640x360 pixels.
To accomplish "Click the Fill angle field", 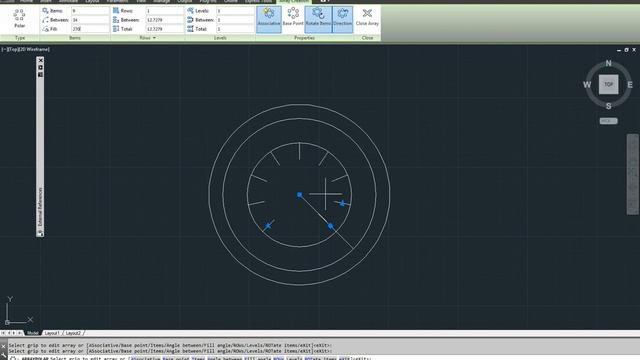I will click(90, 29).
